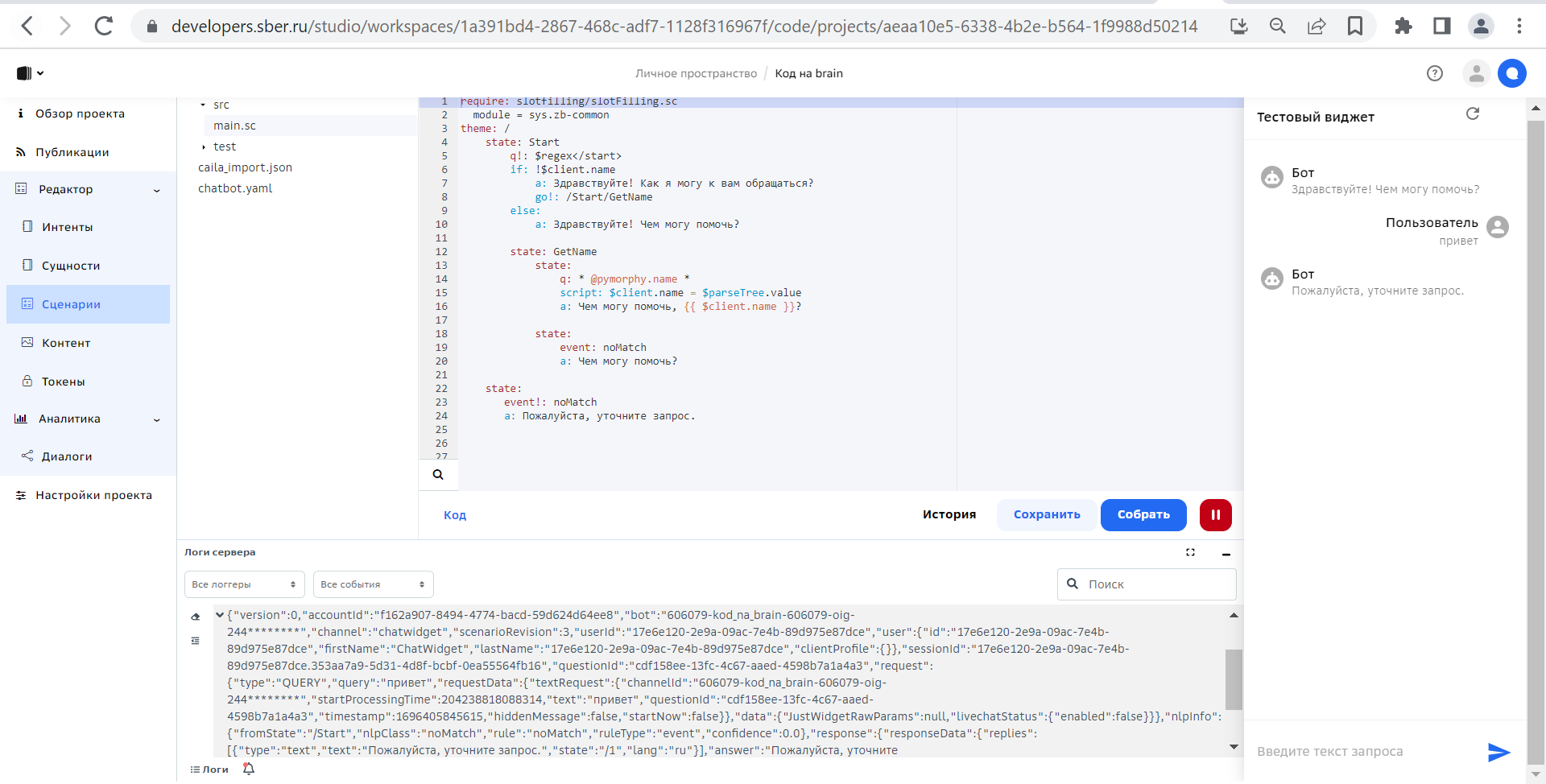Click the page scrollbar up arrow
The image size is (1546, 784).
click(1536, 107)
